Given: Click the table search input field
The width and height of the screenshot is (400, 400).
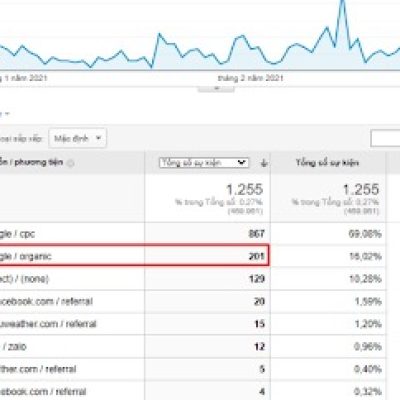Looking at the screenshot, I should point(385,138).
